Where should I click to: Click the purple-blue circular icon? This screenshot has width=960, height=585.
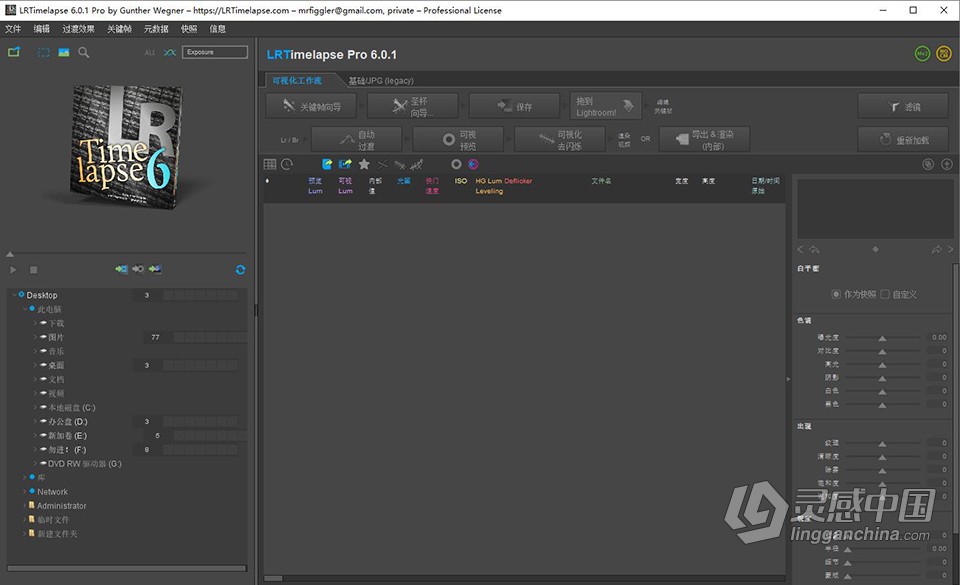(x=473, y=164)
